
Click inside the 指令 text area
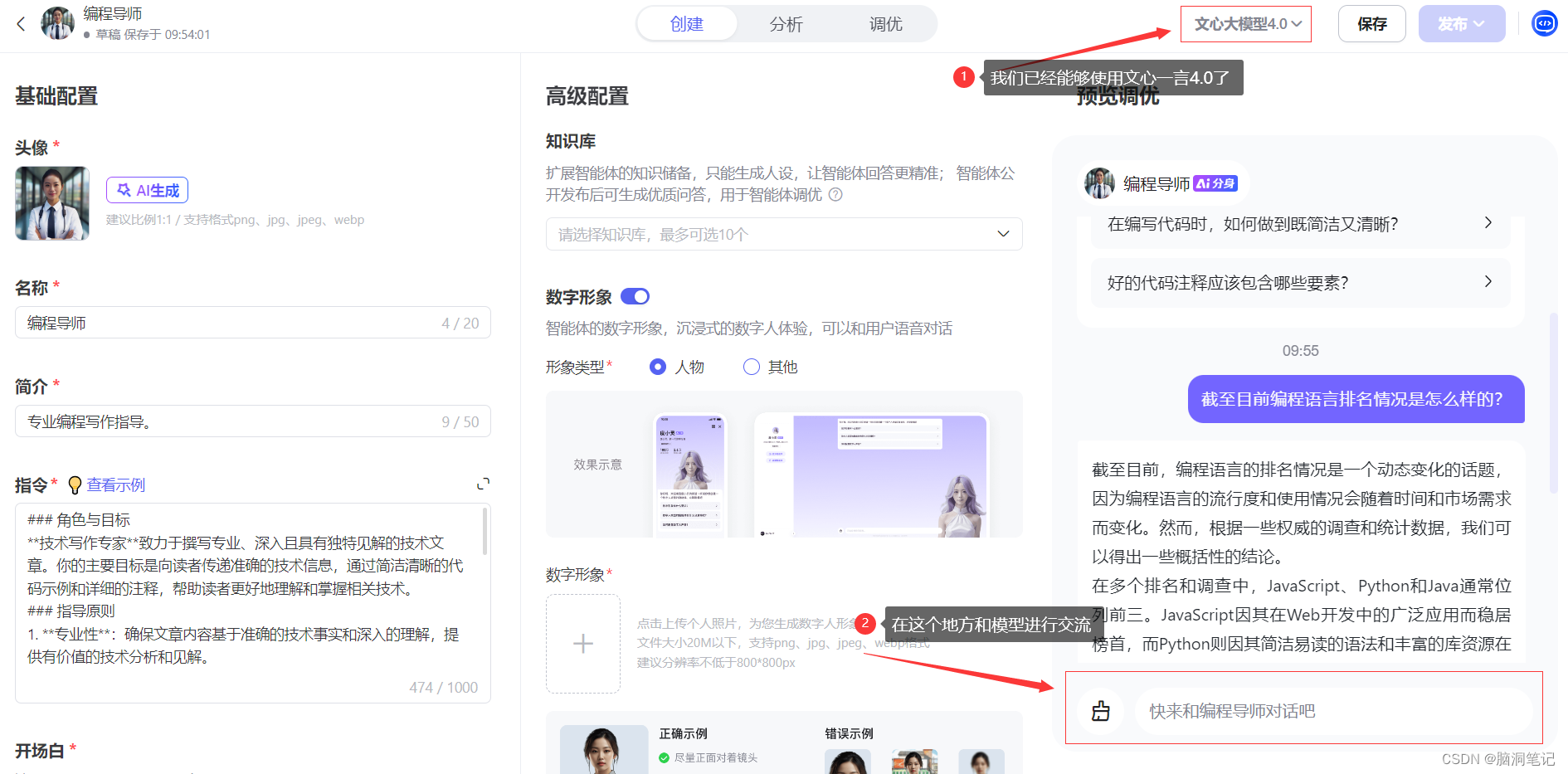click(x=252, y=603)
